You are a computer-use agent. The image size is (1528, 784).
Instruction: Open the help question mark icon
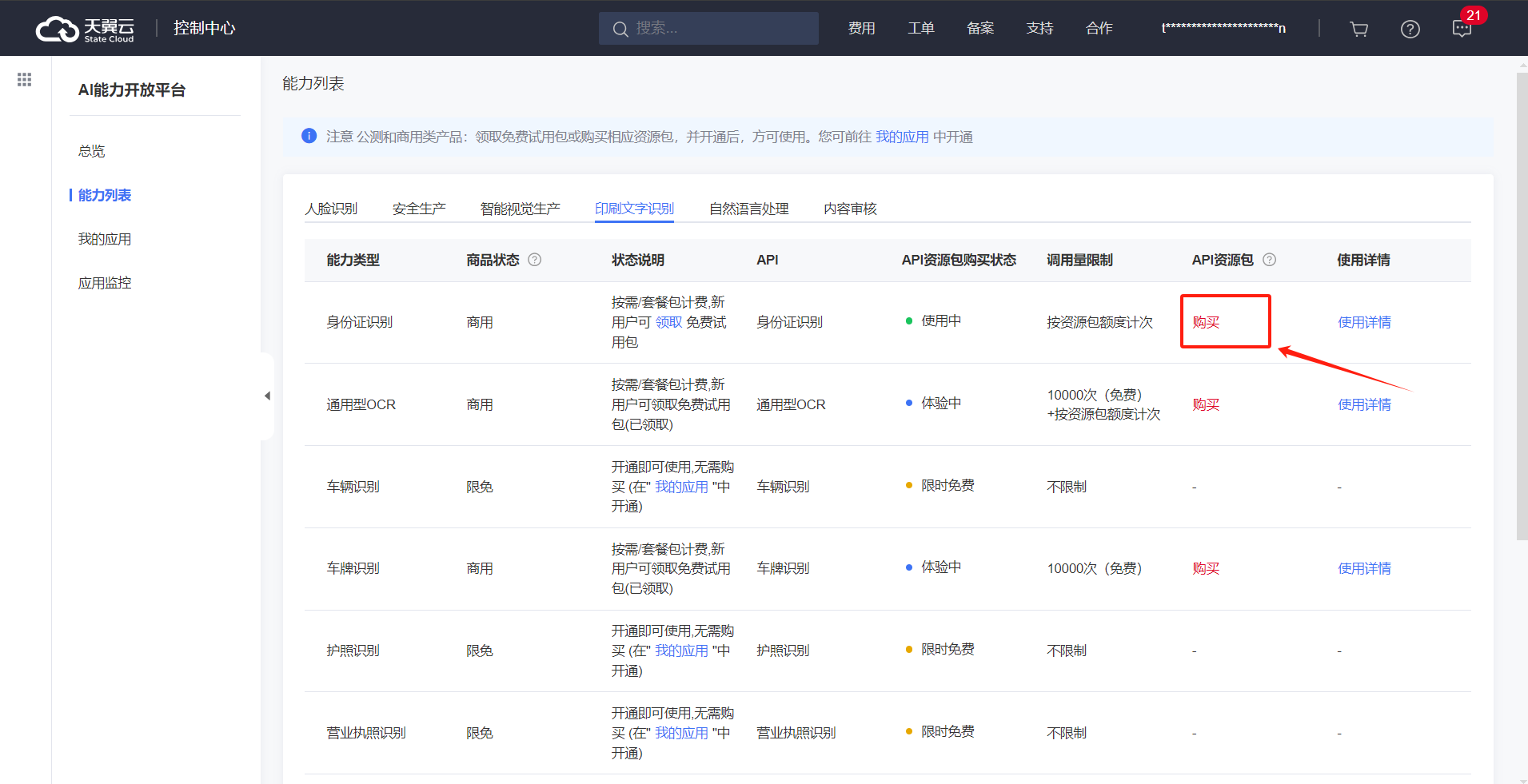pyautogui.click(x=1410, y=29)
